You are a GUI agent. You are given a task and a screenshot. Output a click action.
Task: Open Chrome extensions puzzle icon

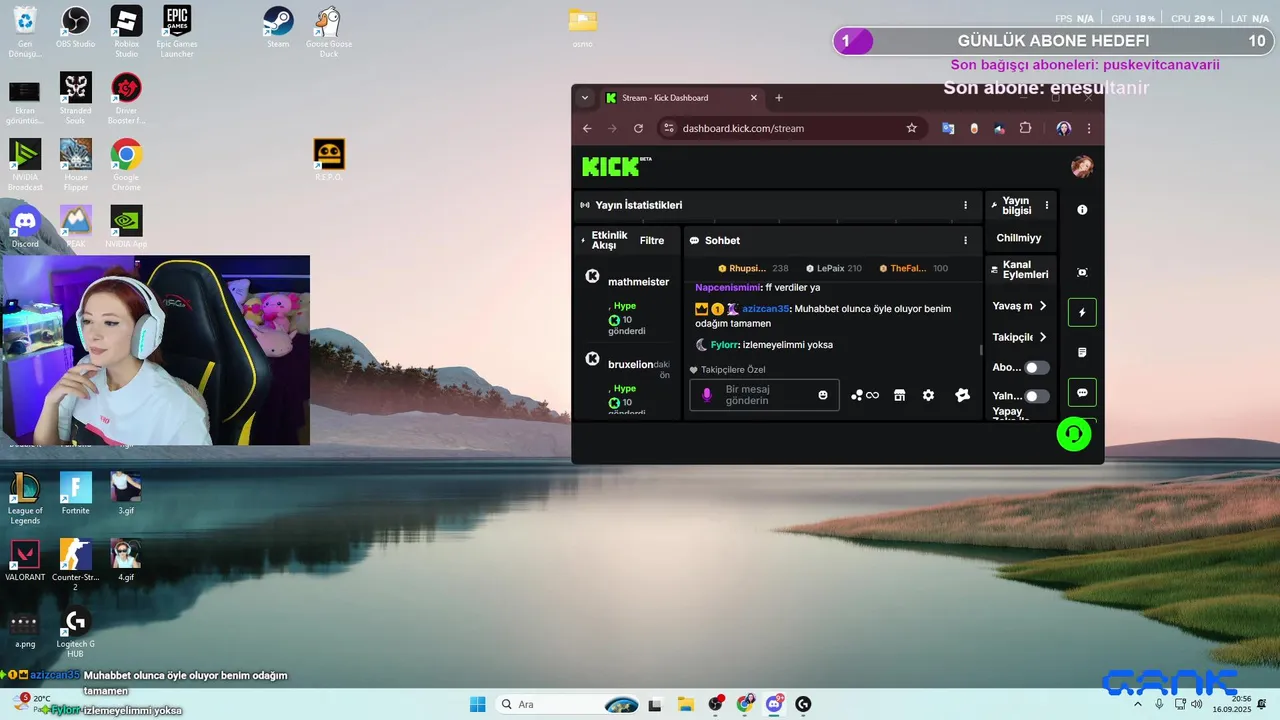1025,128
